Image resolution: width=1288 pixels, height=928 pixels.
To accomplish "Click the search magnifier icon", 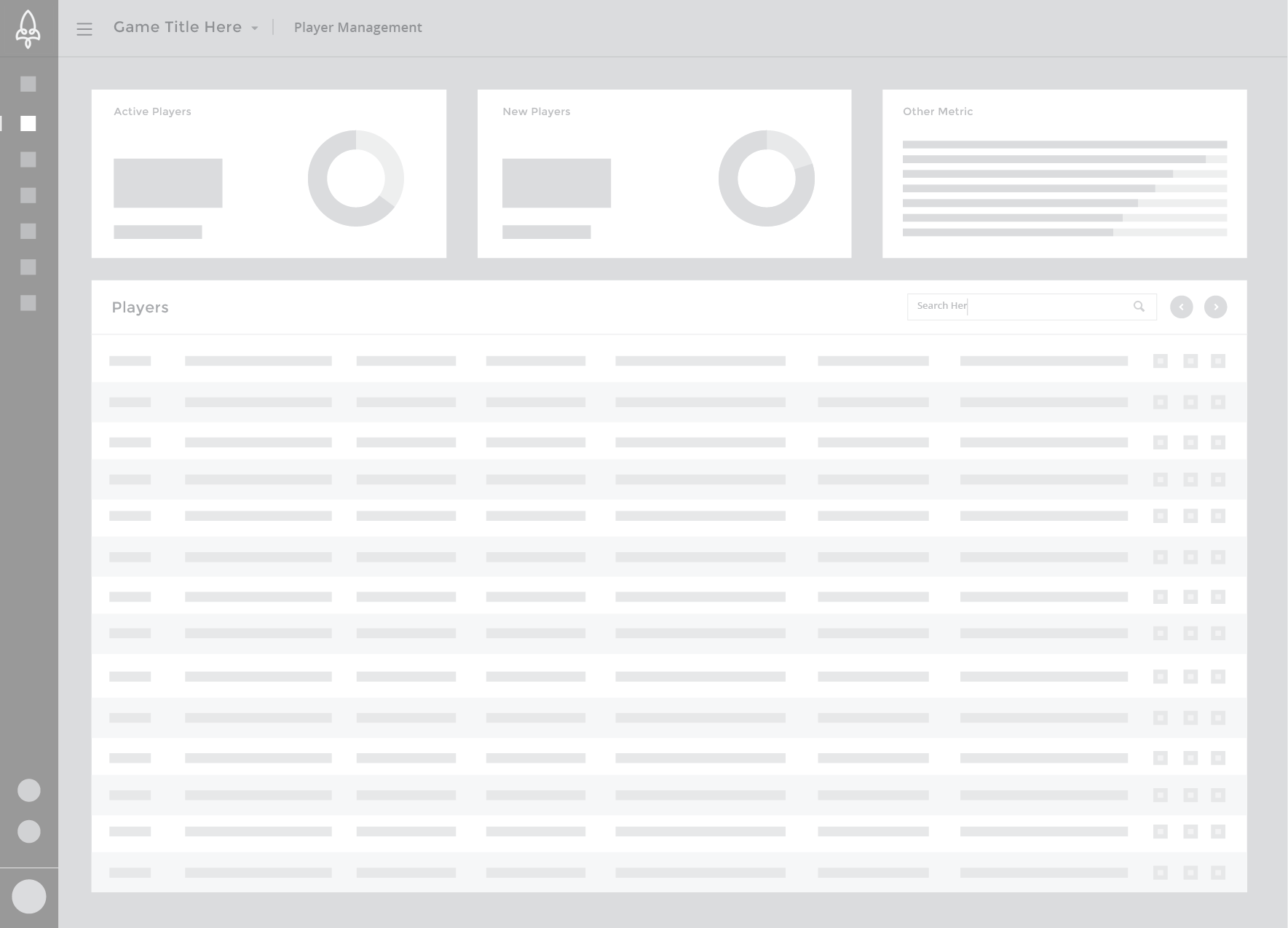I will [1139, 307].
